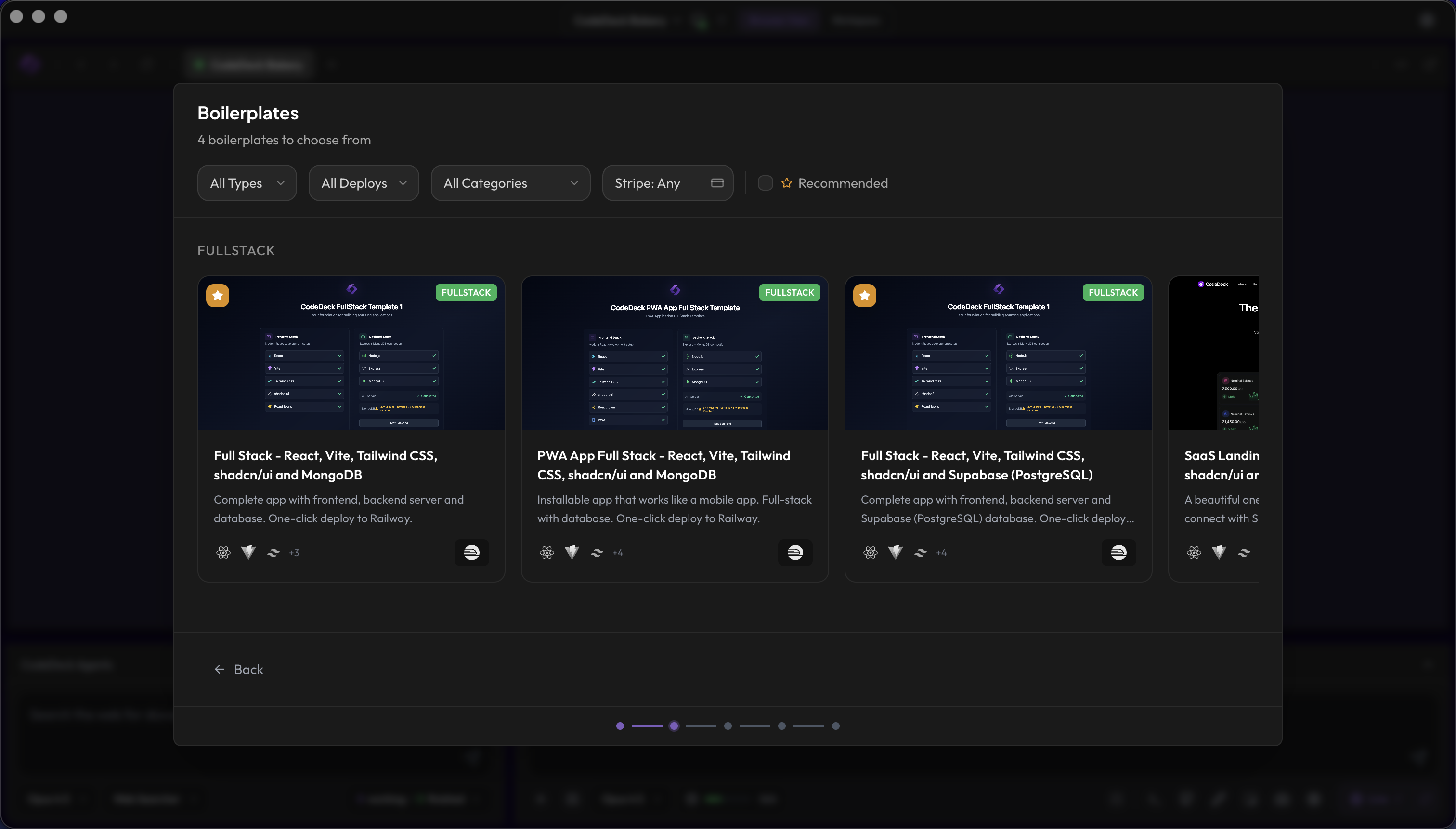Open the All Types dropdown
1456x829 pixels.
pyautogui.click(x=247, y=183)
